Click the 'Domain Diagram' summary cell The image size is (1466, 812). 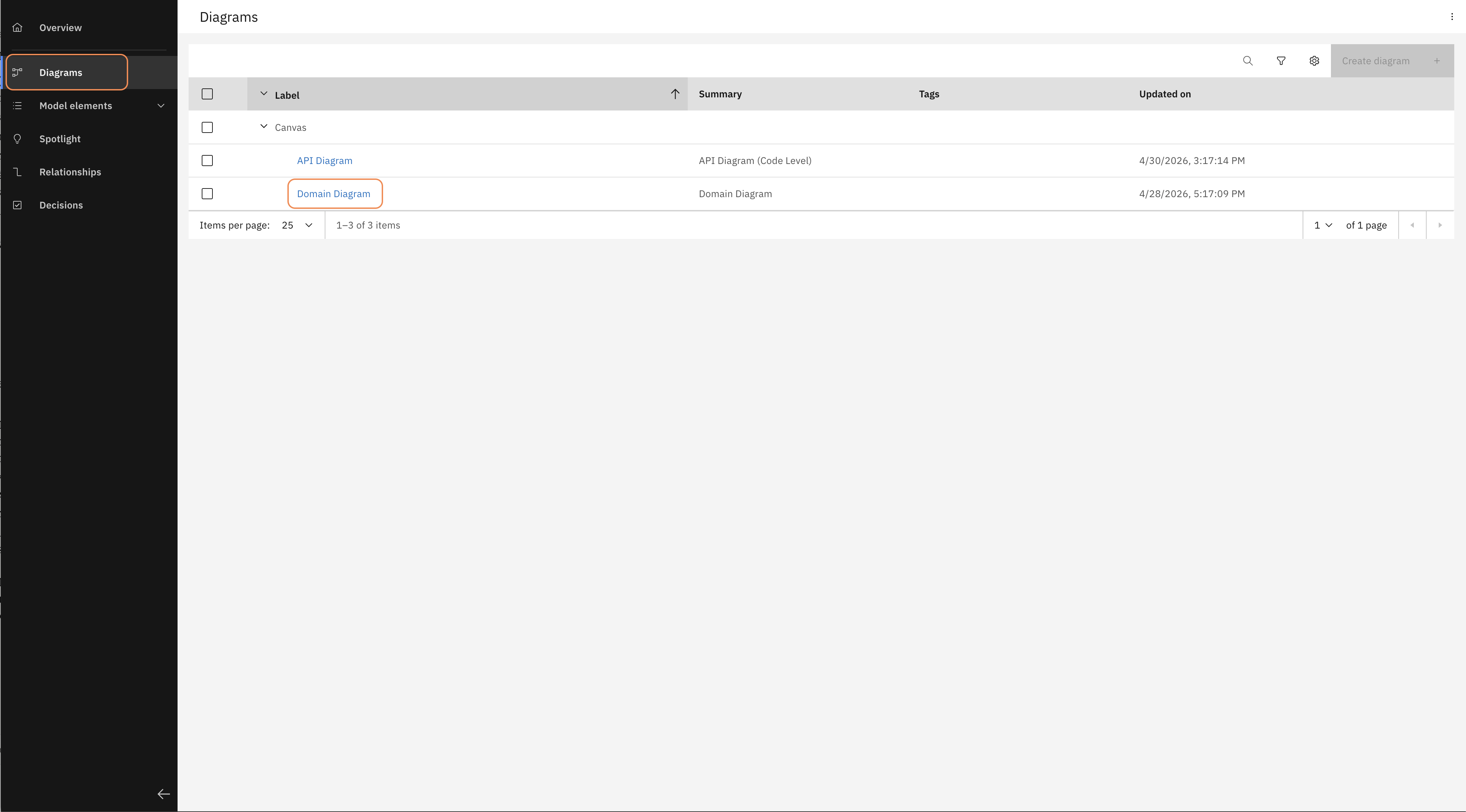pos(735,194)
